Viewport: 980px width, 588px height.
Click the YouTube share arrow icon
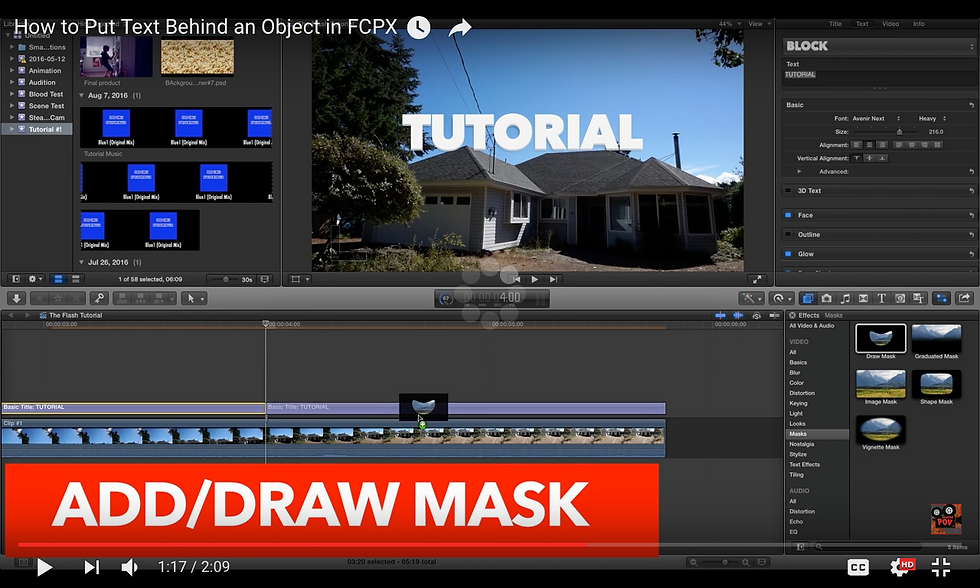tap(459, 27)
